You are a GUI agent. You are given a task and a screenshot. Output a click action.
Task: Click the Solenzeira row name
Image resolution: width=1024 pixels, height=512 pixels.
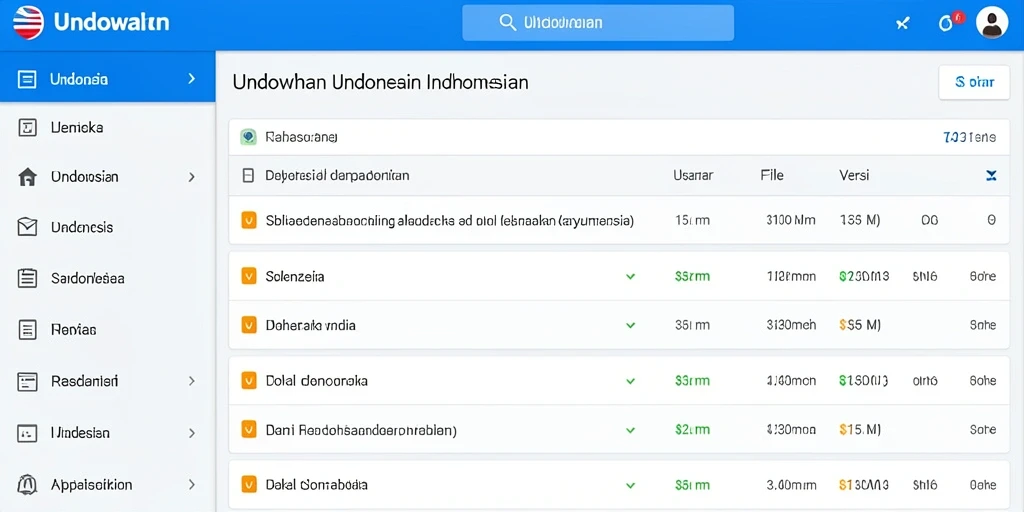tap(295, 276)
